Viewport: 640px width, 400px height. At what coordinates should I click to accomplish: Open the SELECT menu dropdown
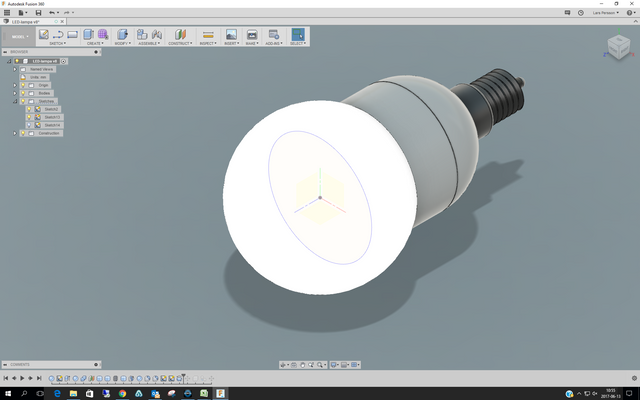(x=298, y=43)
